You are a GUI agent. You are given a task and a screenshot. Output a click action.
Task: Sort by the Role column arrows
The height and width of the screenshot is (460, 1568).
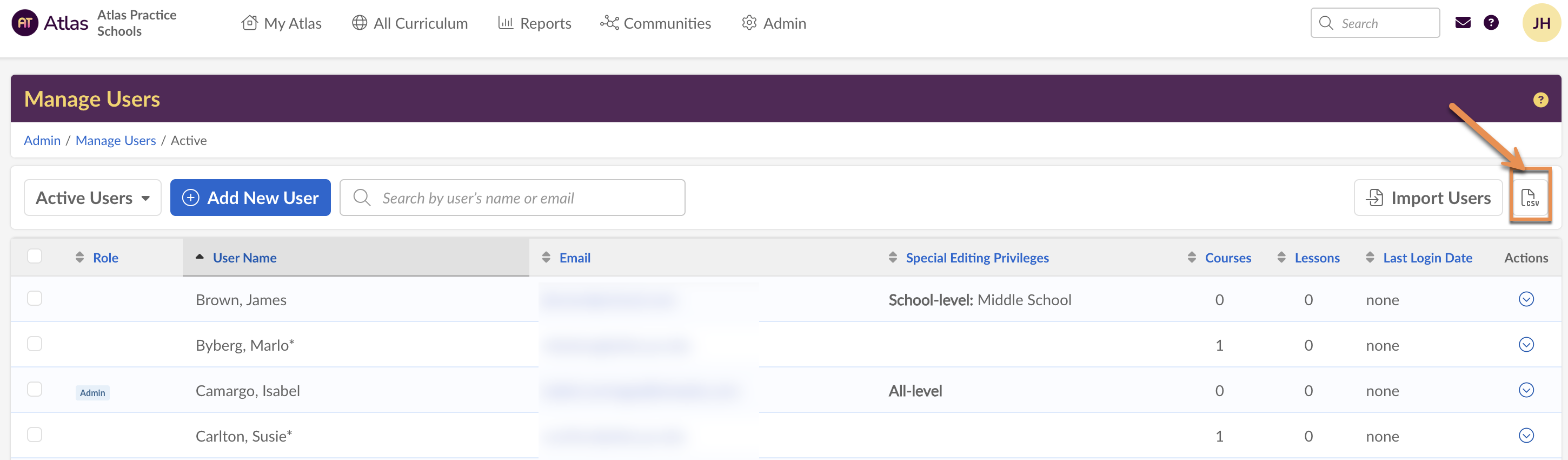click(x=79, y=257)
